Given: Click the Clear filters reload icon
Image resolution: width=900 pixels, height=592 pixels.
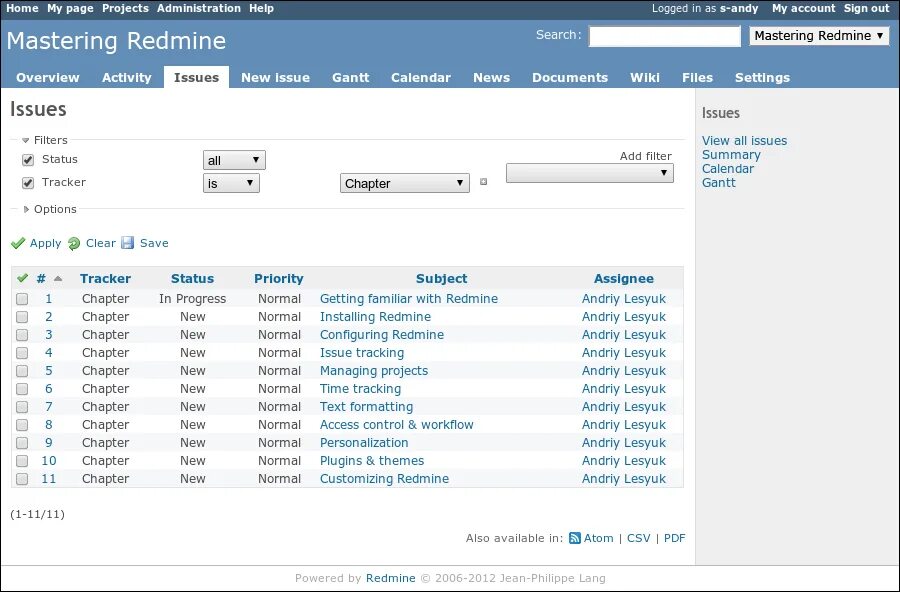Looking at the screenshot, I should click(x=74, y=243).
